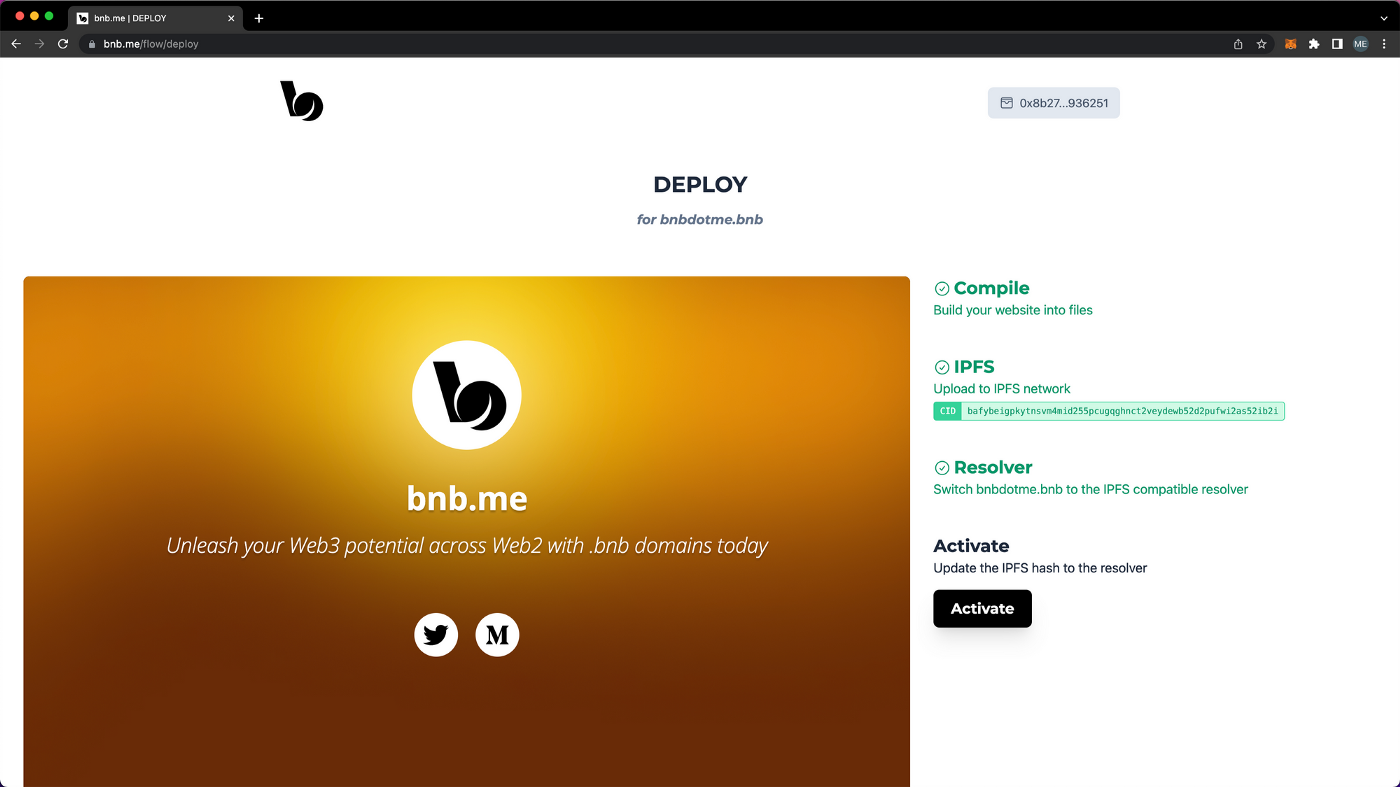Click the IPFS CID hash badge
The height and width of the screenshot is (787, 1400).
1108,411
